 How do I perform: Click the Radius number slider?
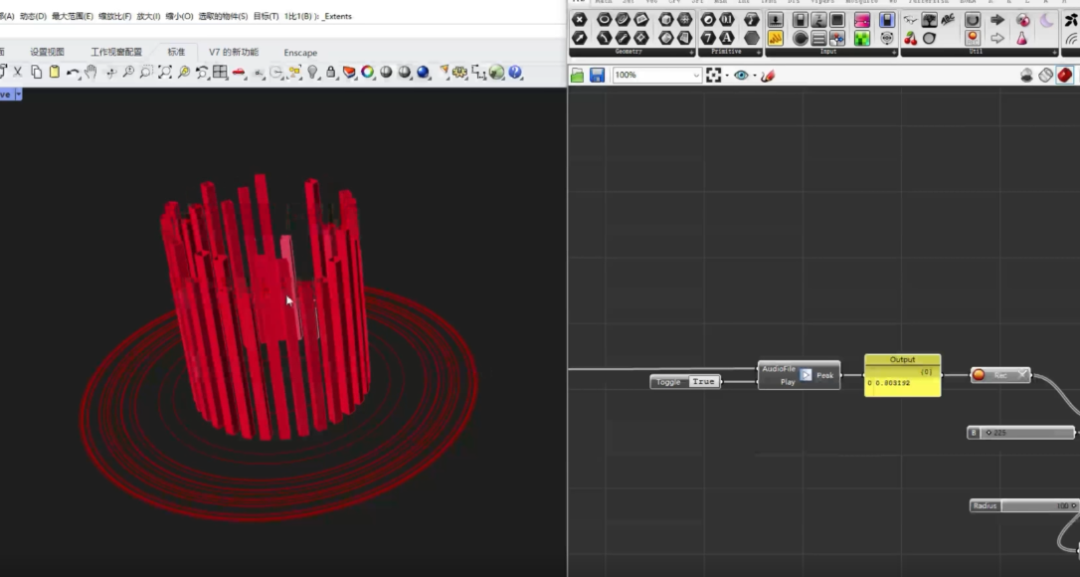click(x=1023, y=506)
